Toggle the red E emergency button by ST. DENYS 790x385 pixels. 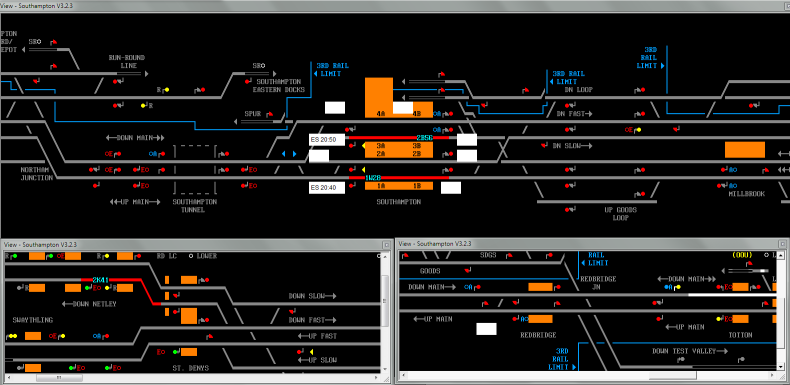coord(161,352)
